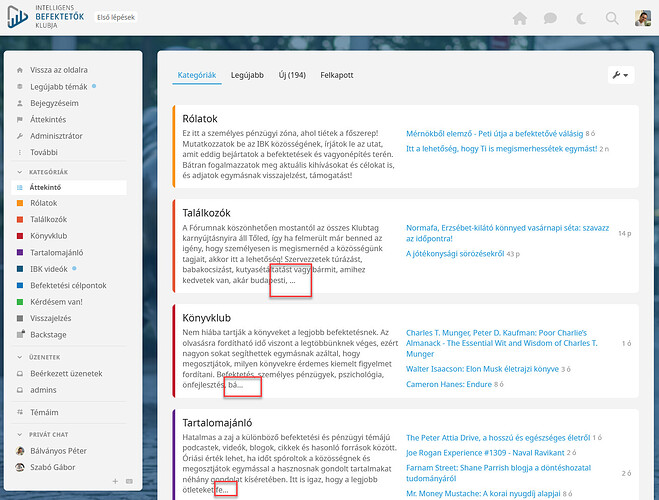Open the wrench dropdown for categories
This screenshot has height=500, width=659.
(621, 75)
